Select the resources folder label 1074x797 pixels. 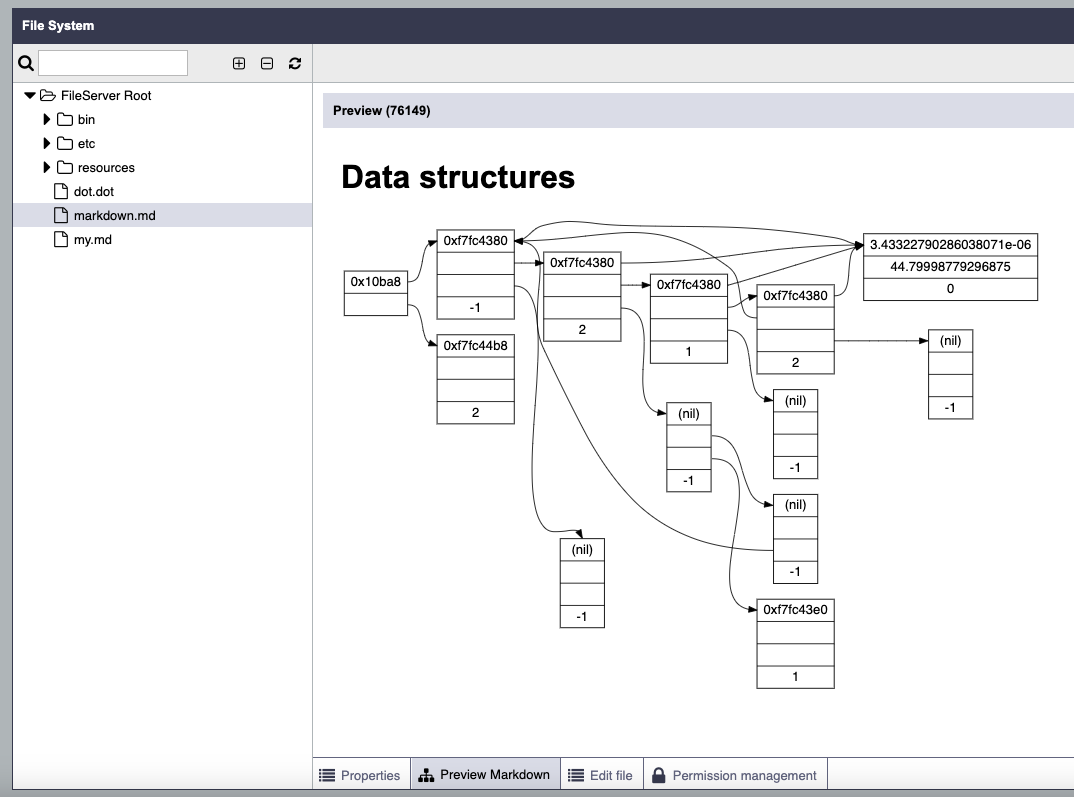point(106,167)
